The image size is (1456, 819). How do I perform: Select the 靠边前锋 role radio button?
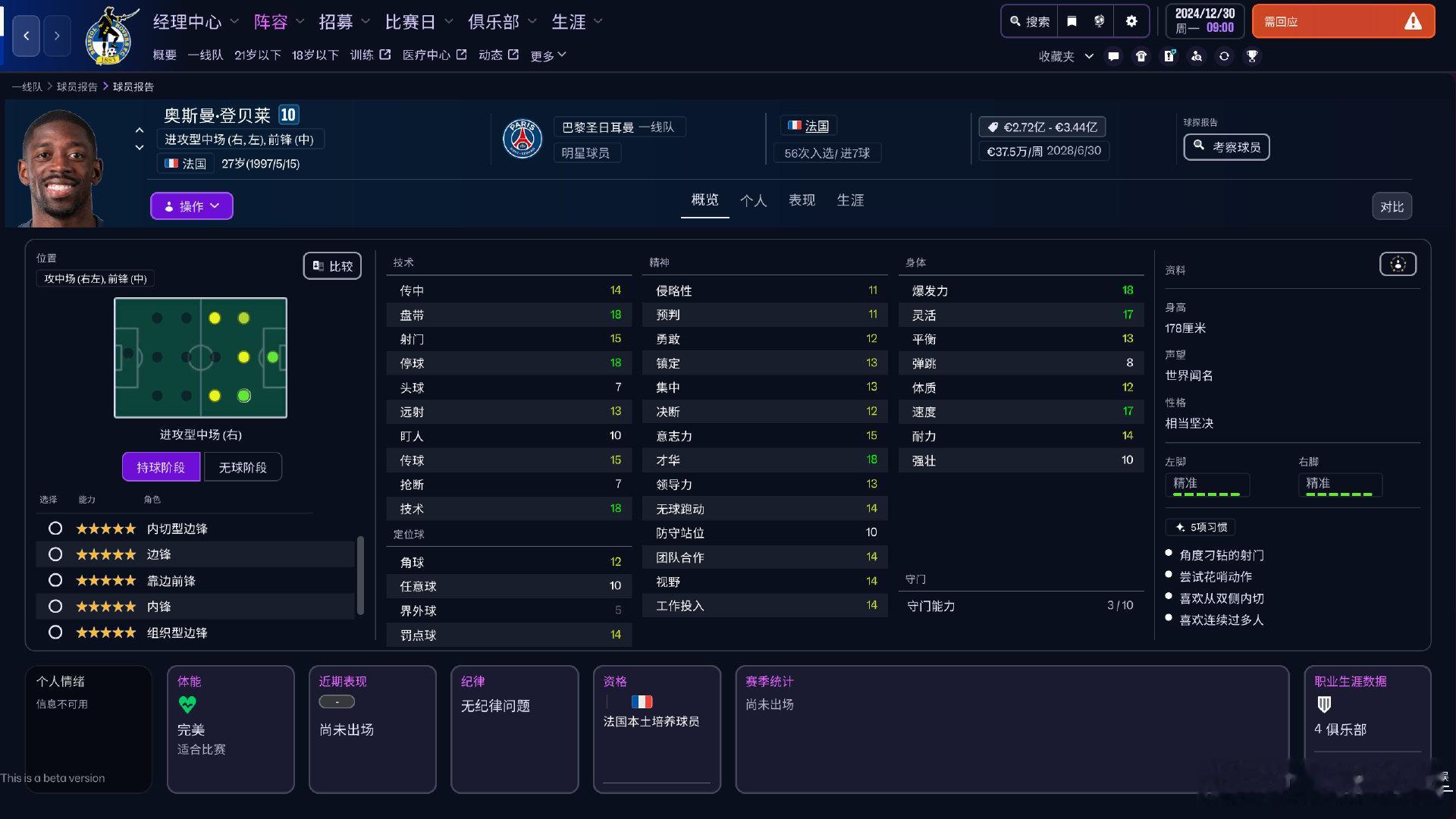point(55,580)
